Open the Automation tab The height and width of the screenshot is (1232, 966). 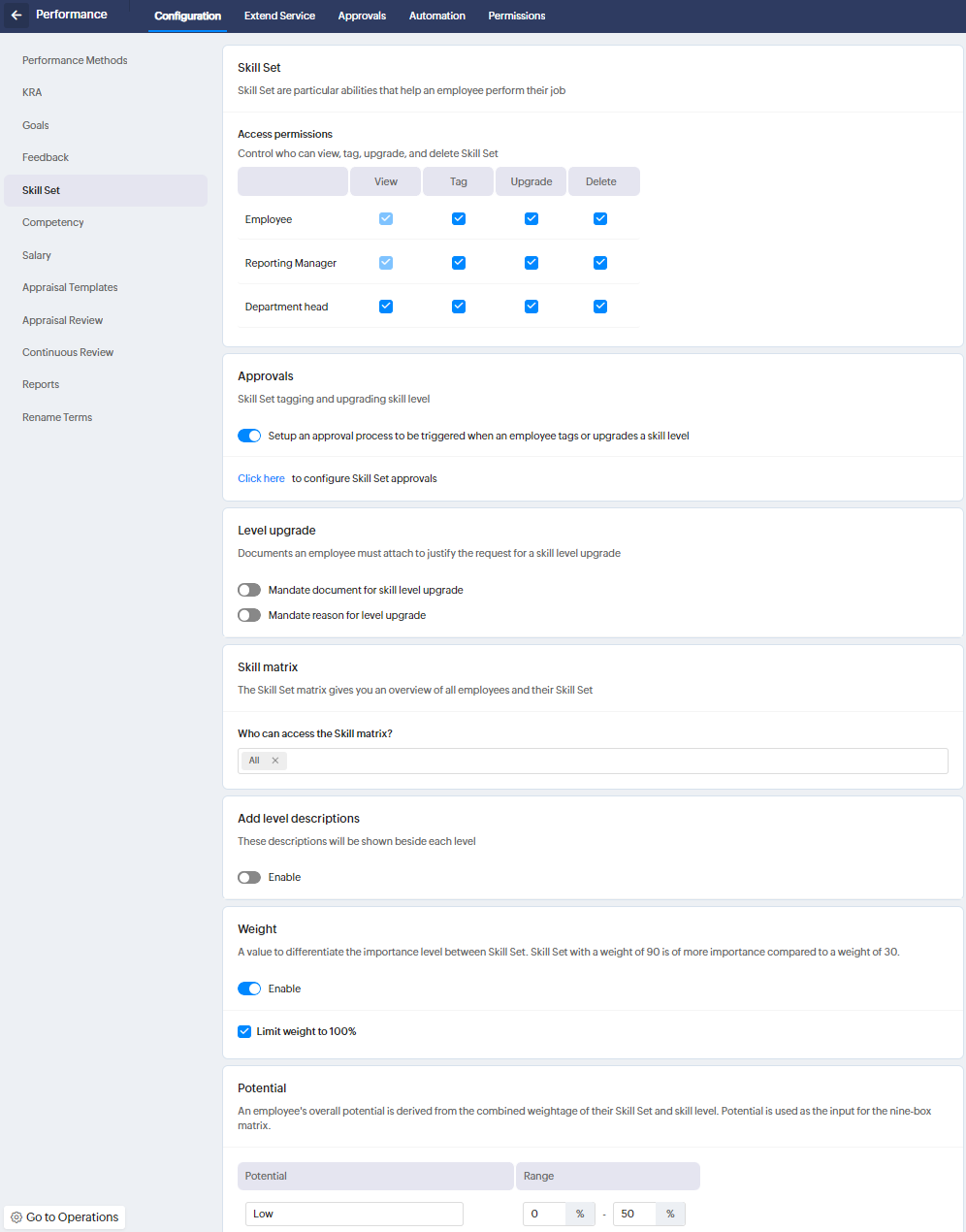(x=437, y=16)
